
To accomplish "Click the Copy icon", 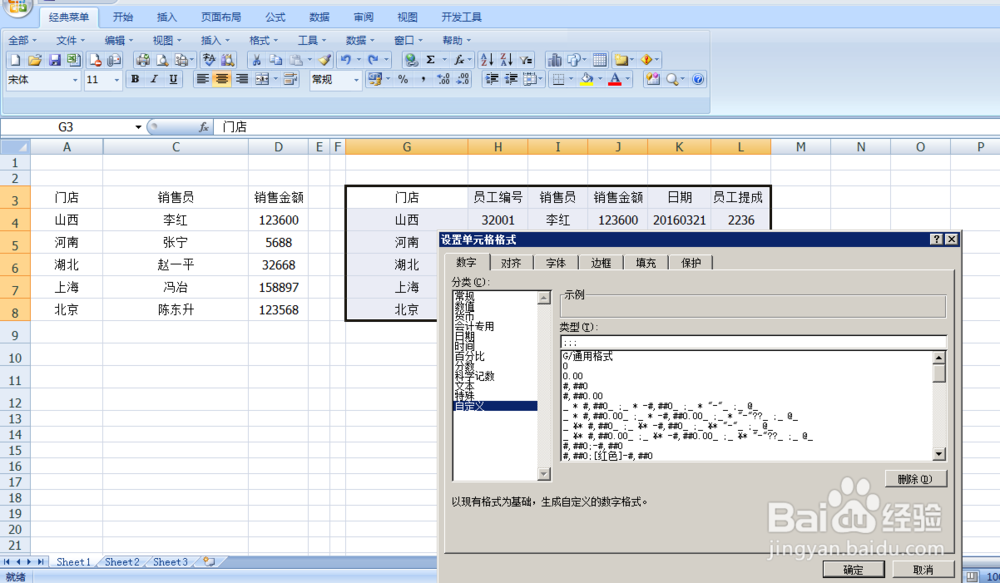I will pyautogui.click(x=276, y=60).
